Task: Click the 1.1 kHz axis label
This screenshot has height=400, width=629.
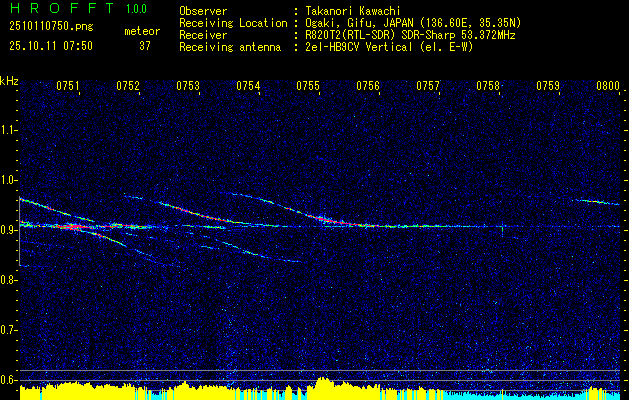Action: [9, 130]
